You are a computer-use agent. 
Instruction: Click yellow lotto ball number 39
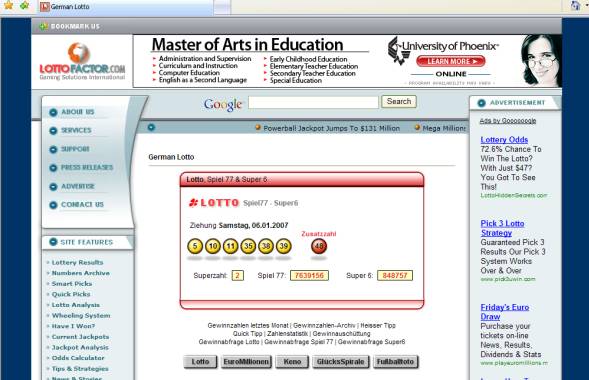(284, 246)
